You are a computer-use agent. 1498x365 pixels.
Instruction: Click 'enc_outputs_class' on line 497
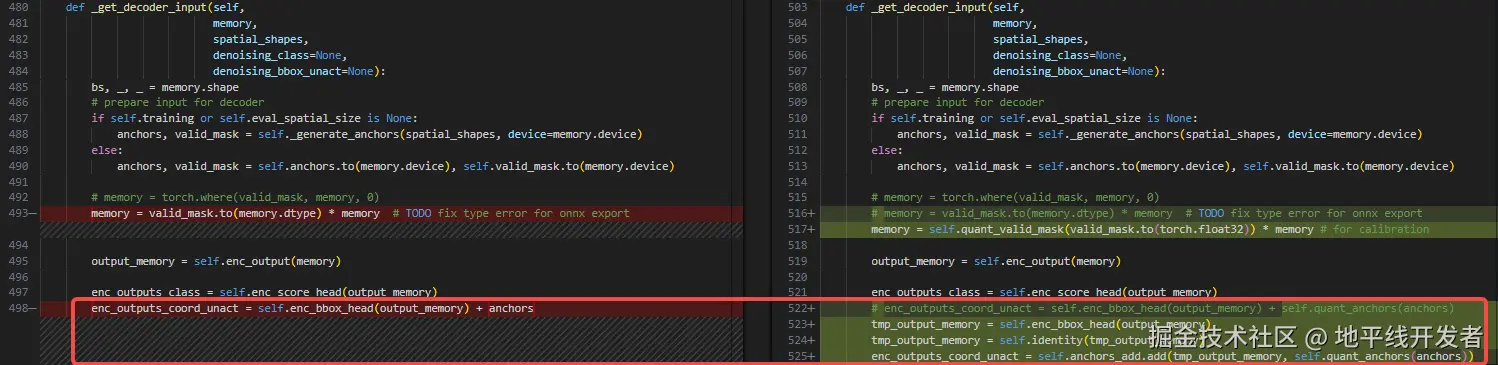tap(146, 292)
